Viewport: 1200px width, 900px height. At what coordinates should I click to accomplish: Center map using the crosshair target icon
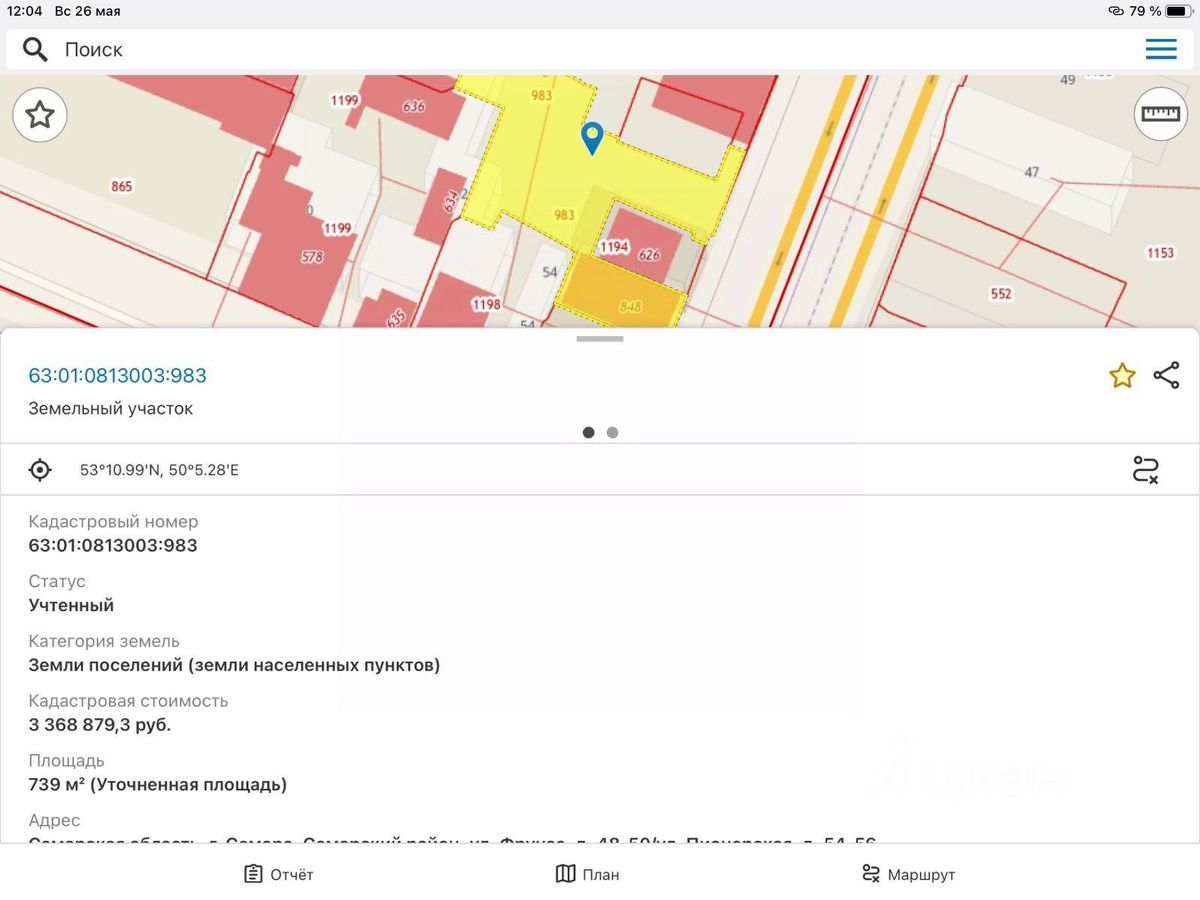[40, 469]
